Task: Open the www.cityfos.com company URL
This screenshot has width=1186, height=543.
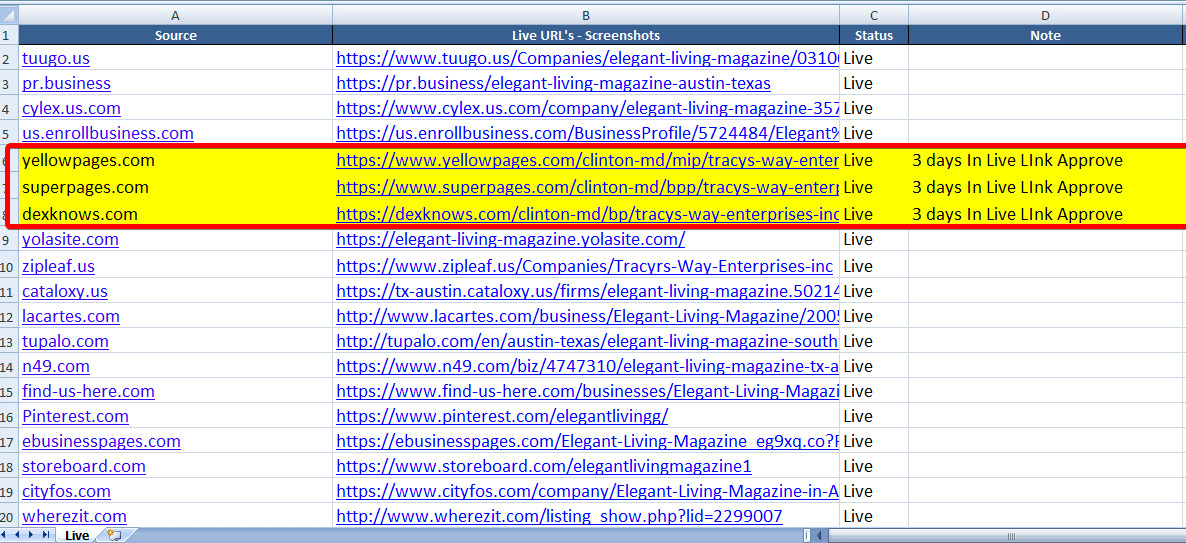Action: pyautogui.click(x=587, y=491)
